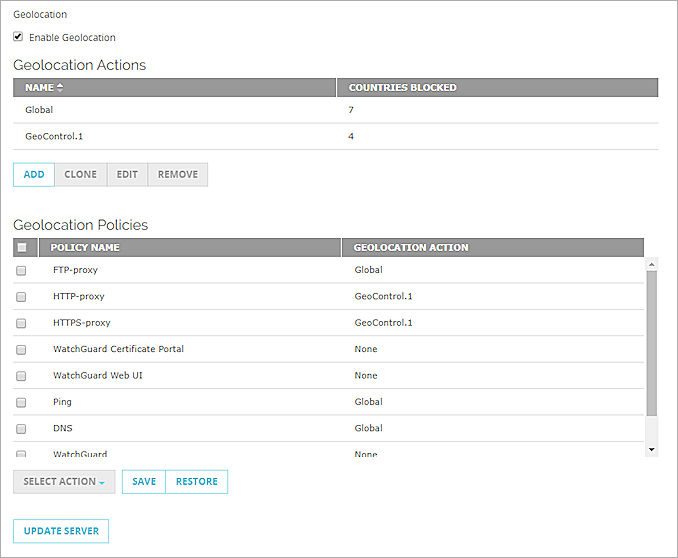Click the COUNTRIES BLOCKED column header

[x=402, y=88]
